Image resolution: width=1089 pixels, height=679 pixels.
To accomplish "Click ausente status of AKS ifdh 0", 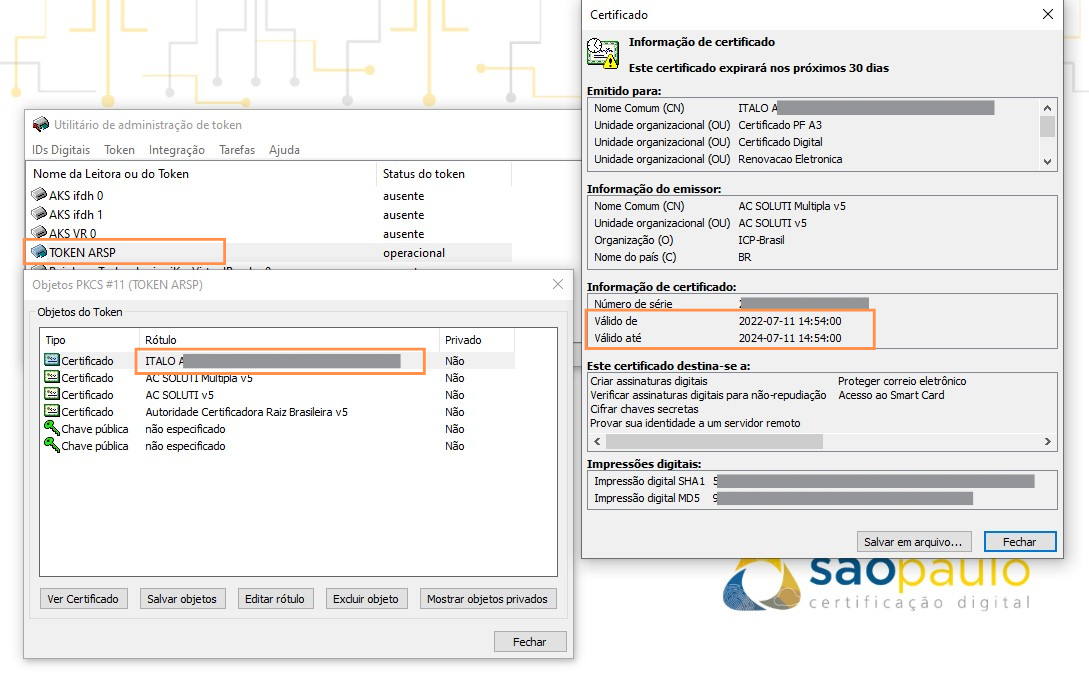I will 404,196.
